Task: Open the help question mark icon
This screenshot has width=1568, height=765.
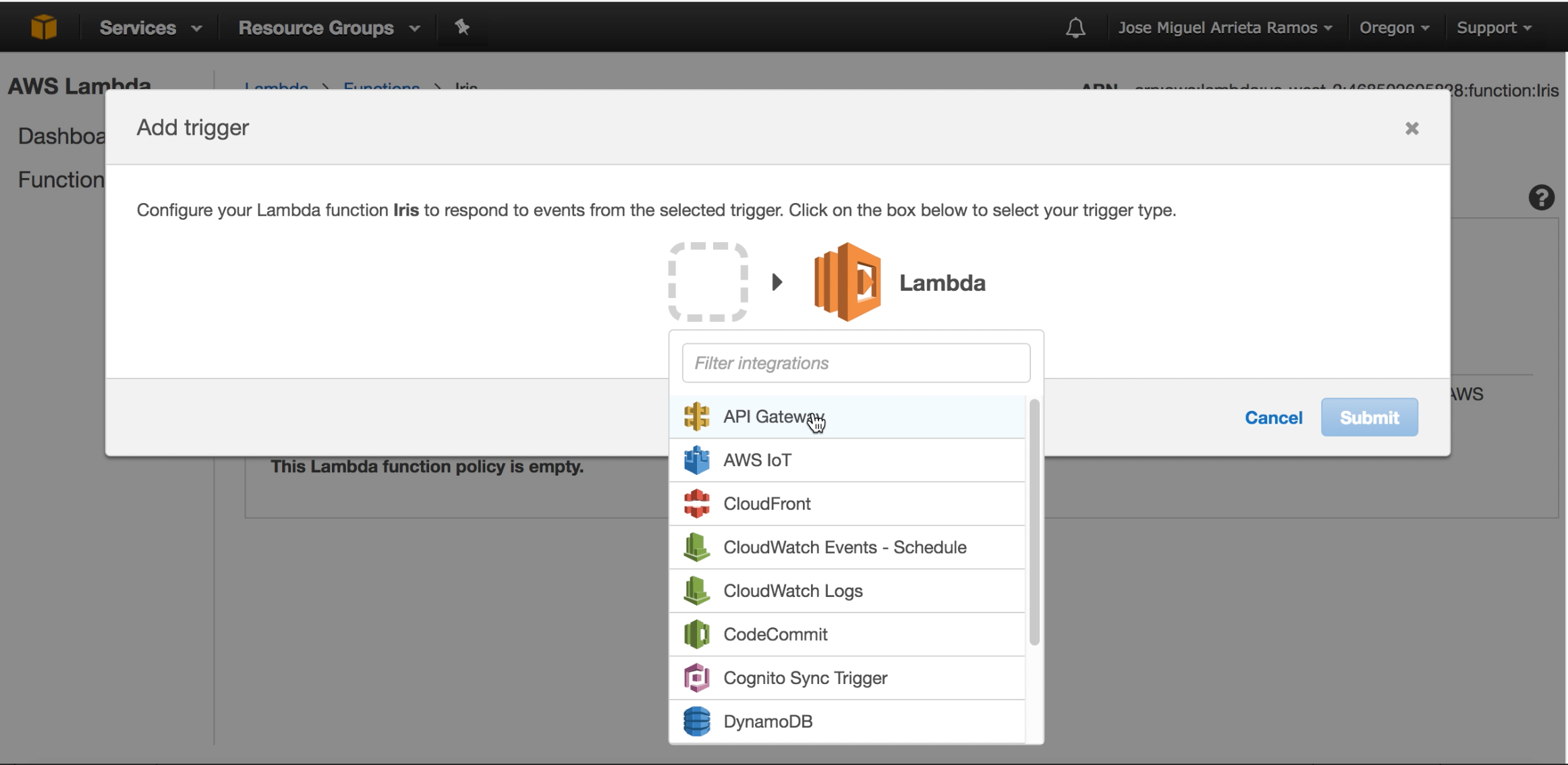Action: [x=1541, y=196]
